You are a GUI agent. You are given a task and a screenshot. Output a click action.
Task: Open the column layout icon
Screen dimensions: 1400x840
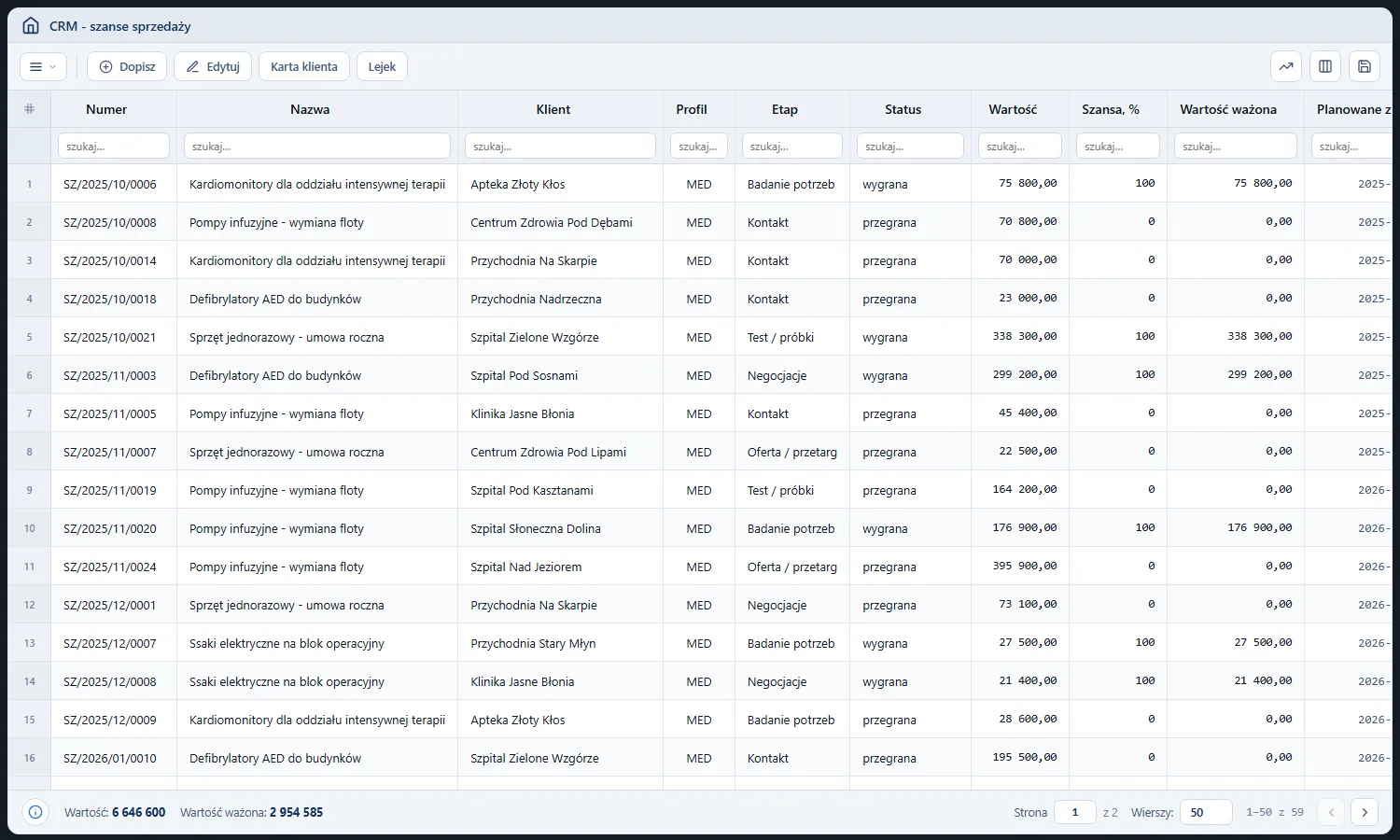[x=1325, y=66]
